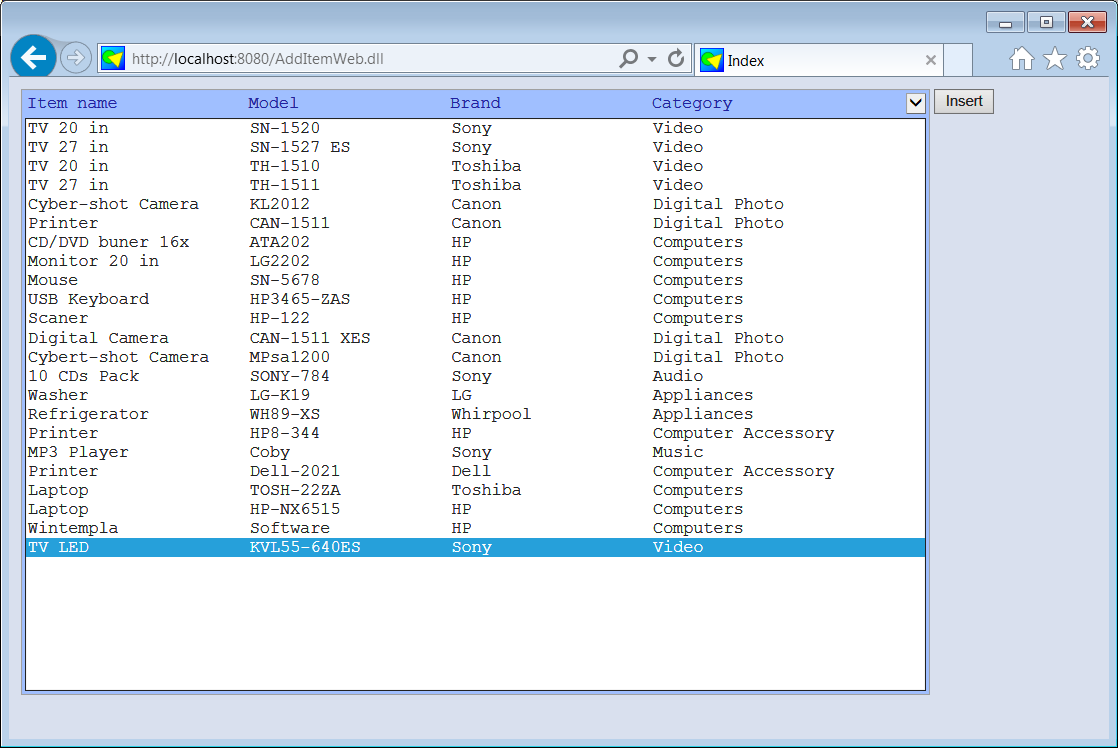Go back using the browser Back arrow
Image resolution: width=1118 pixels, height=748 pixels.
[x=34, y=57]
